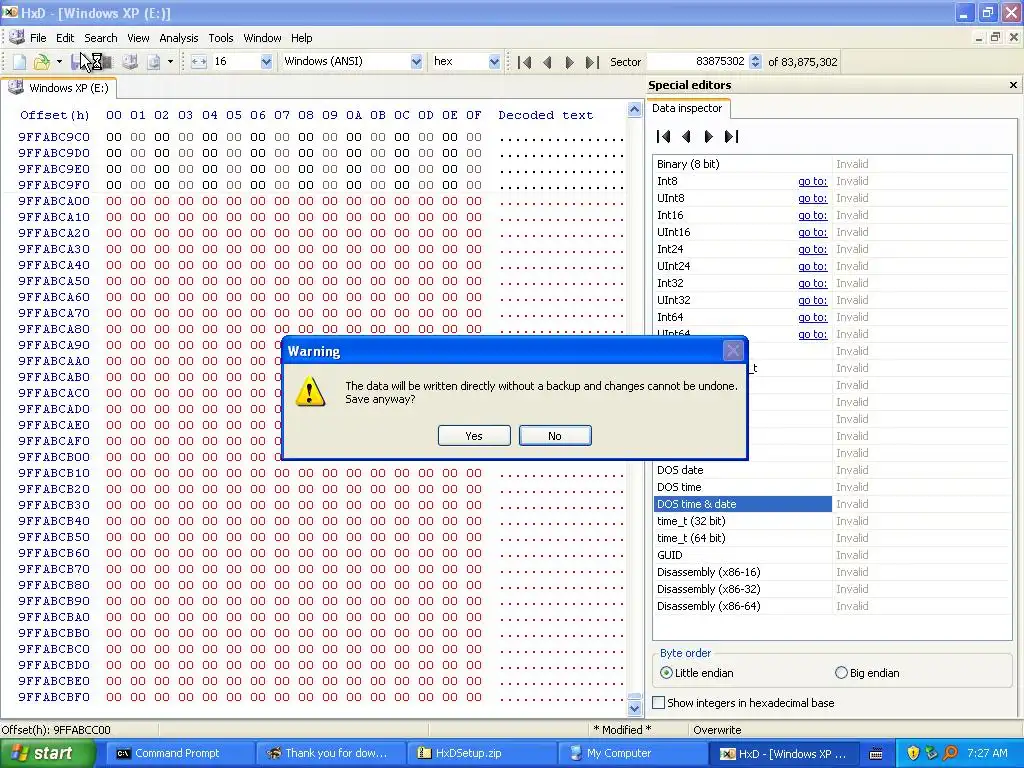Data inspector: step to next byte icon
Image resolution: width=1024 pixels, height=768 pixels.
click(x=709, y=136)
